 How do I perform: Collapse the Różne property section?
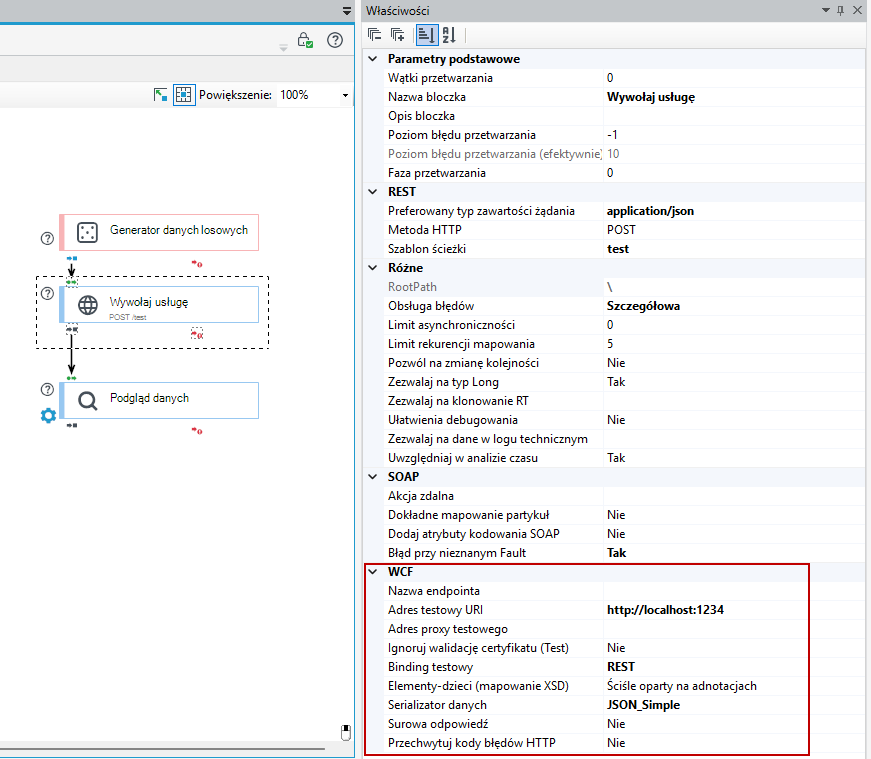pos(373,268)
